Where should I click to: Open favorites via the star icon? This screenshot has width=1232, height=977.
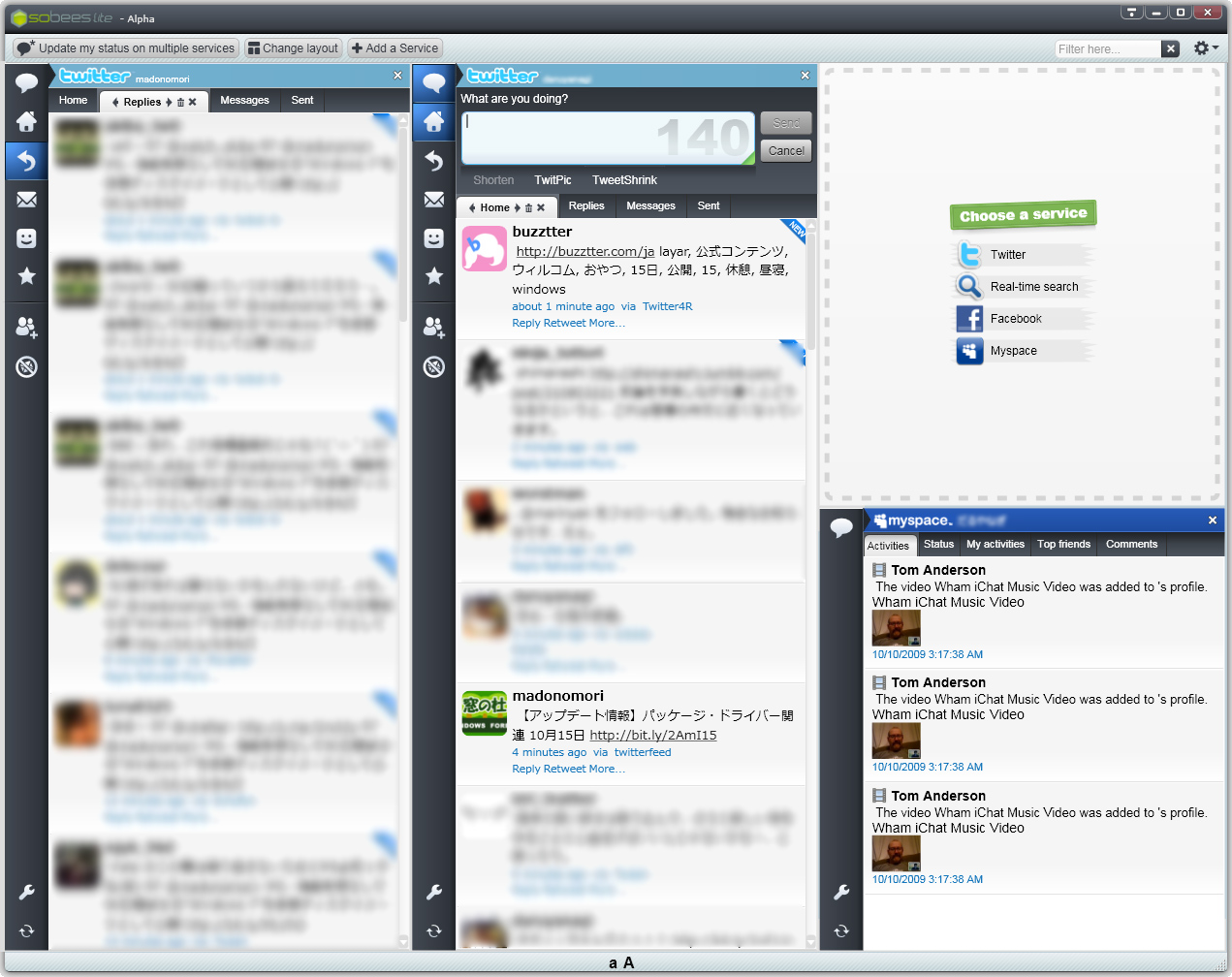[x=26, y=277]
